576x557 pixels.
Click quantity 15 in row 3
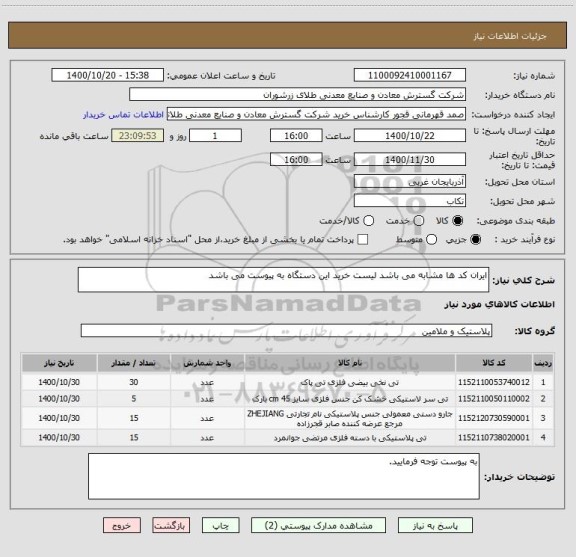tap(134, 418)
